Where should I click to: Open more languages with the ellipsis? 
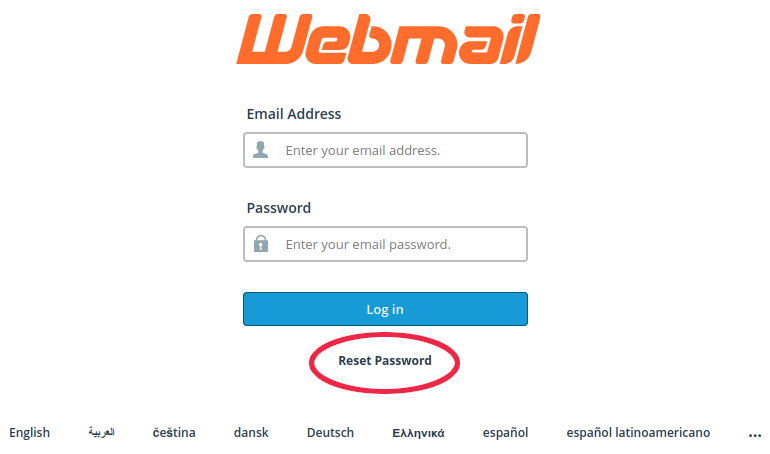tap(755, 434)
